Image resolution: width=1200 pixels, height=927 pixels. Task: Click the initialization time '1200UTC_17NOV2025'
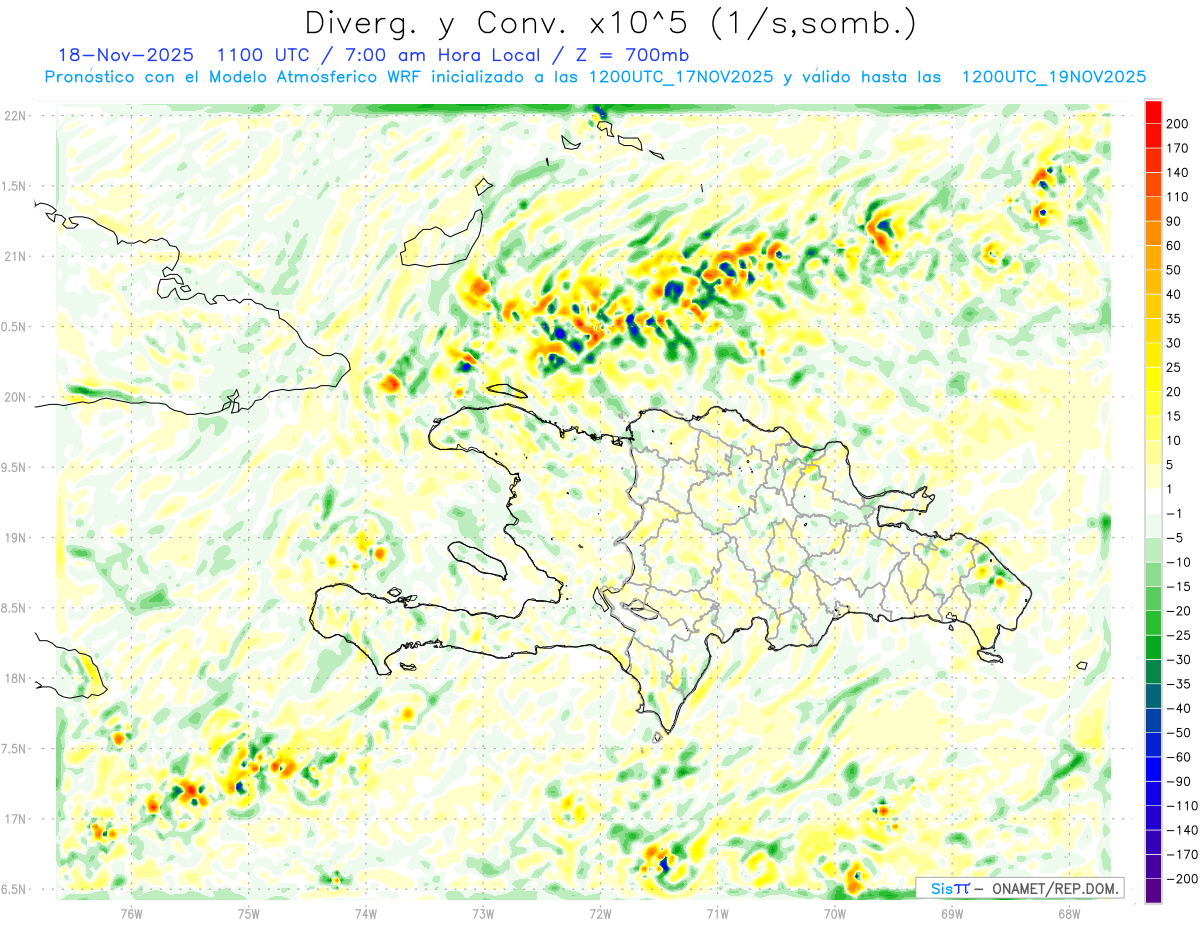(681, 77)
